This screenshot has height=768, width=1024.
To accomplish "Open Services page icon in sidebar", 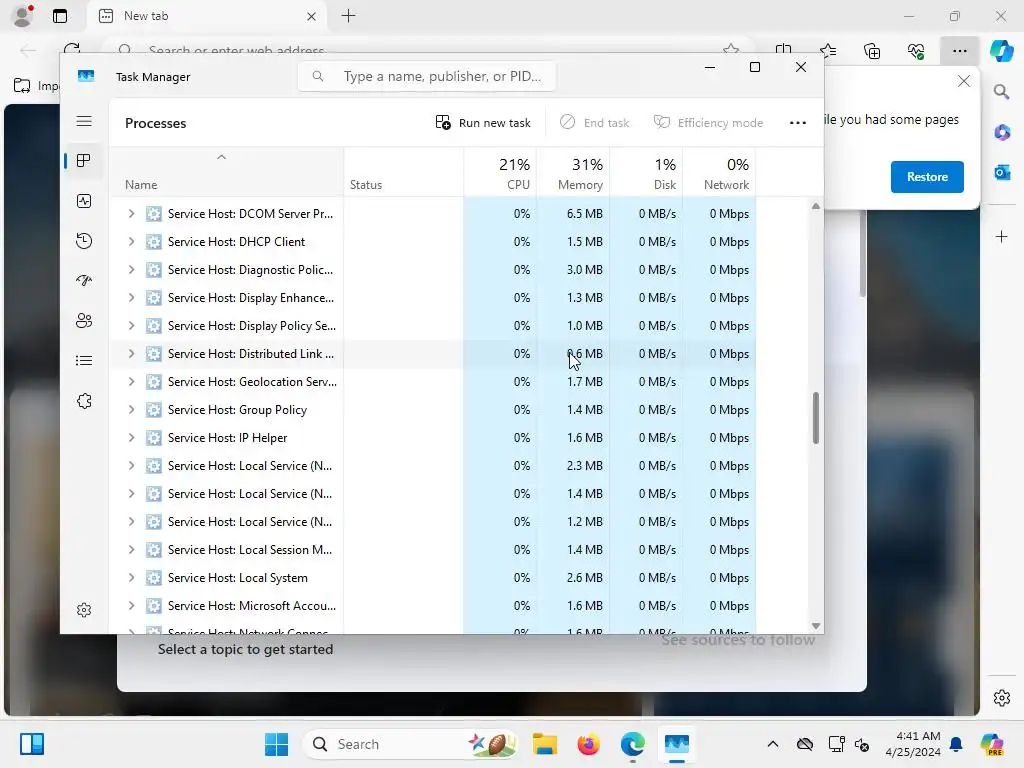I will [x=84, y=401].
